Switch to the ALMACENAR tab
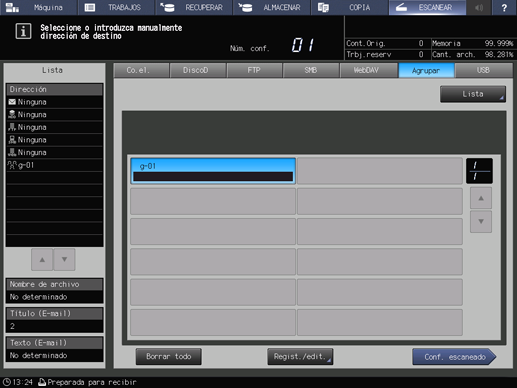The height and width of the screenshot is (388, 517). tap(272, 7)
